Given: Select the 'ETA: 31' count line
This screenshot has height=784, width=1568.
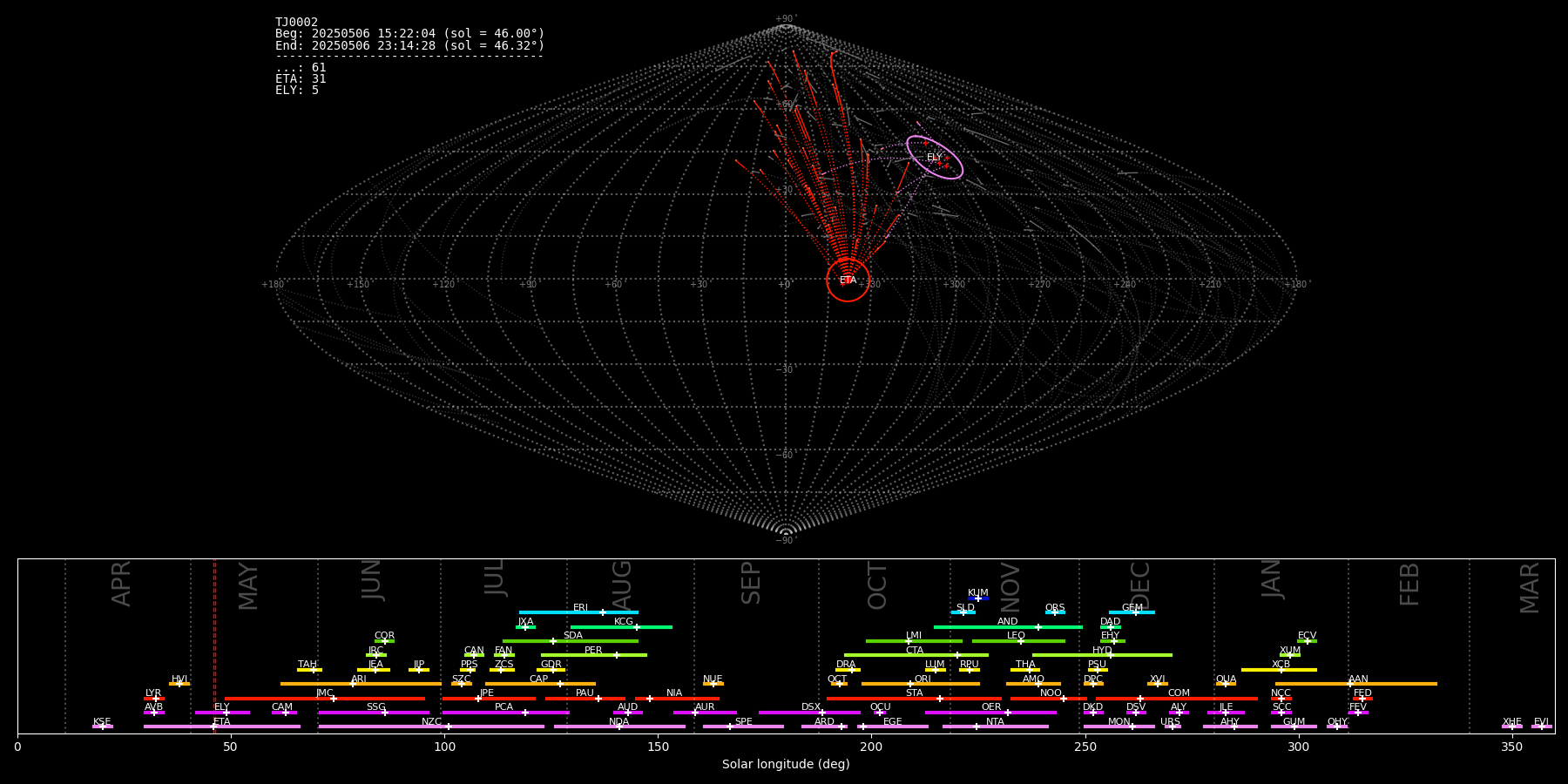Looking at the screenshot, I should [x=301, y=79].
